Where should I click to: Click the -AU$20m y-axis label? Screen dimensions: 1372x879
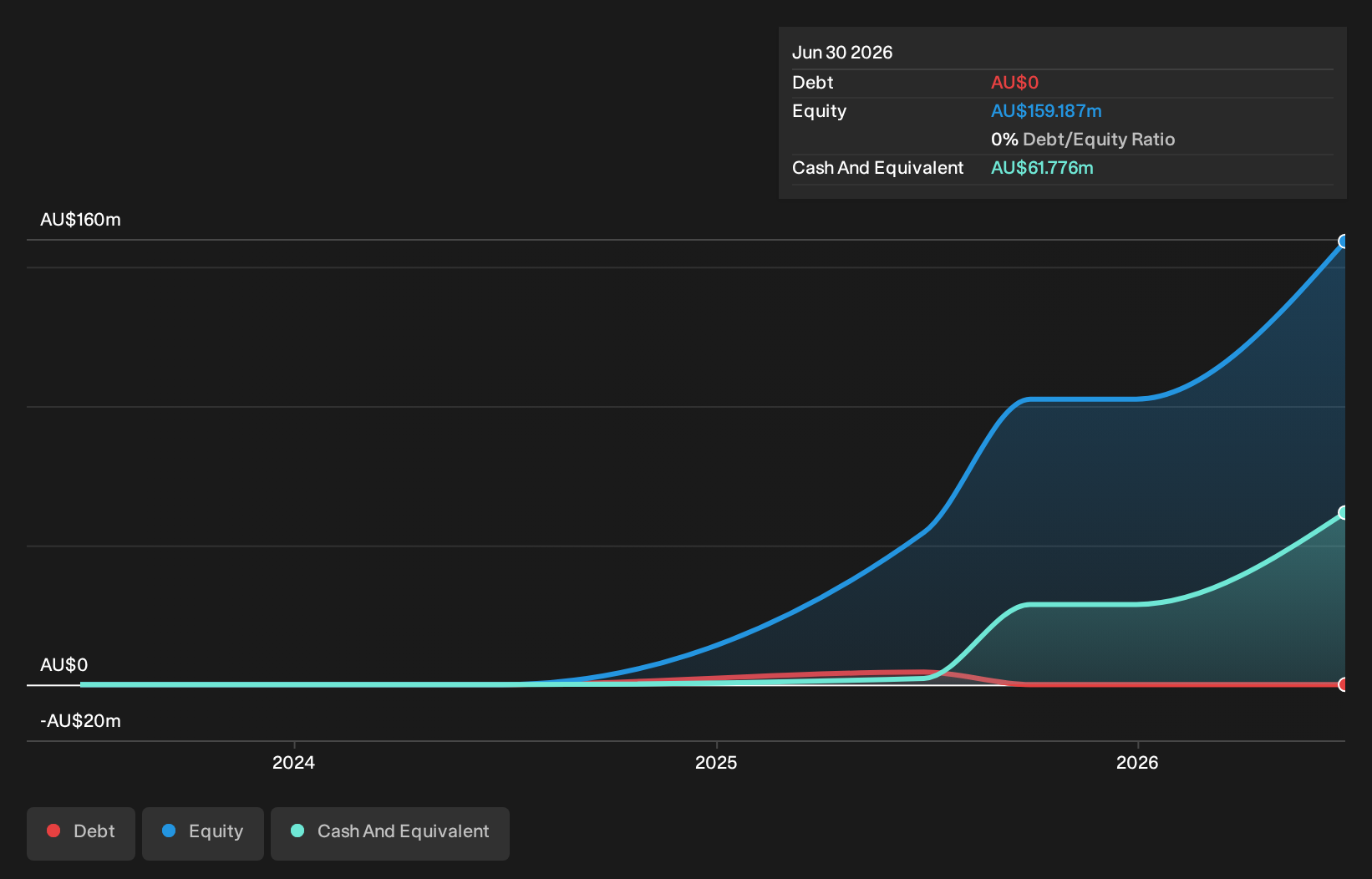click(x=80, y=721)
